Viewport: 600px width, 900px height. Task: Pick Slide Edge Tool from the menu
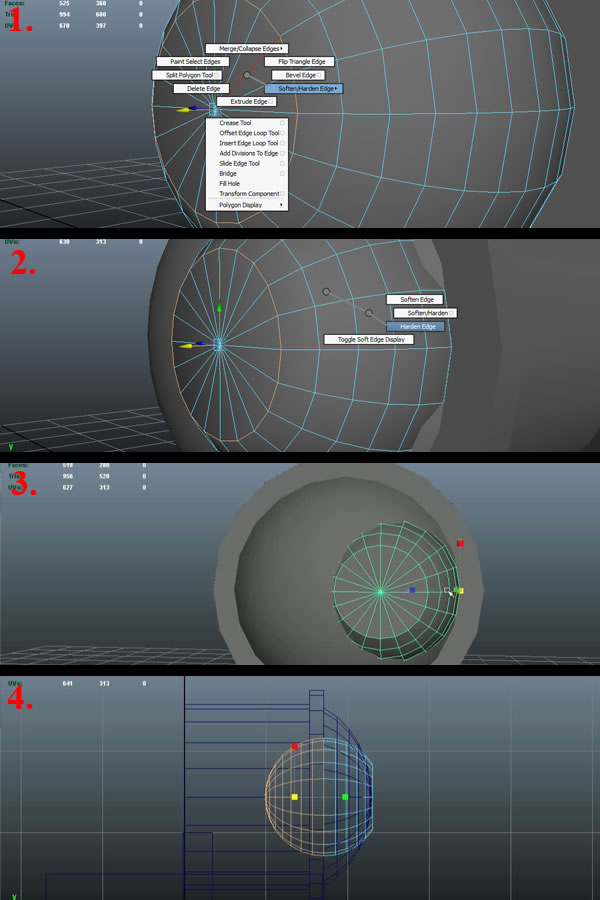pos(240,163)
